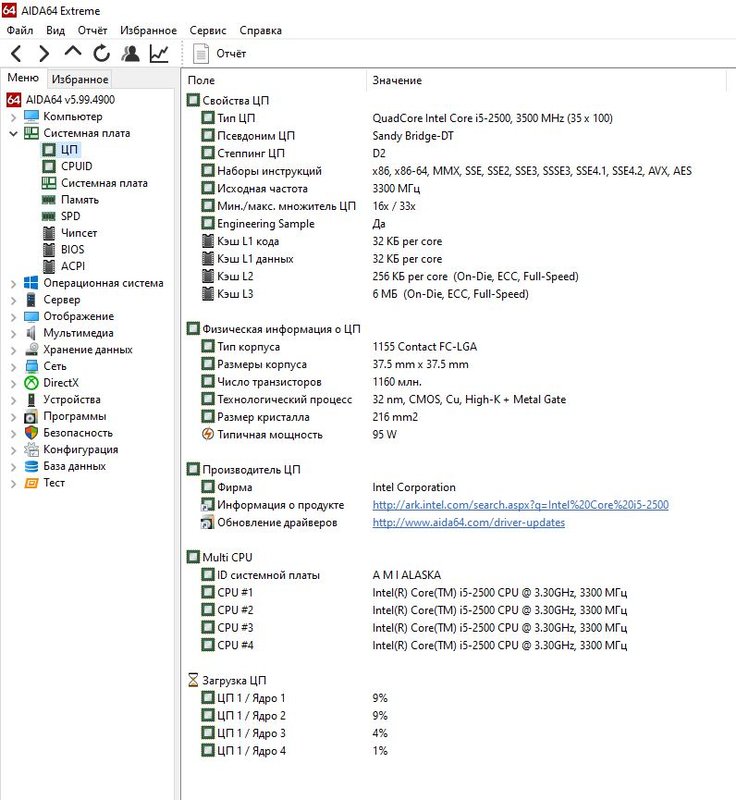This screenshot has width=736, height=800.
Task: Expand the Компьютер tree node
Action: tap(13, 117)
